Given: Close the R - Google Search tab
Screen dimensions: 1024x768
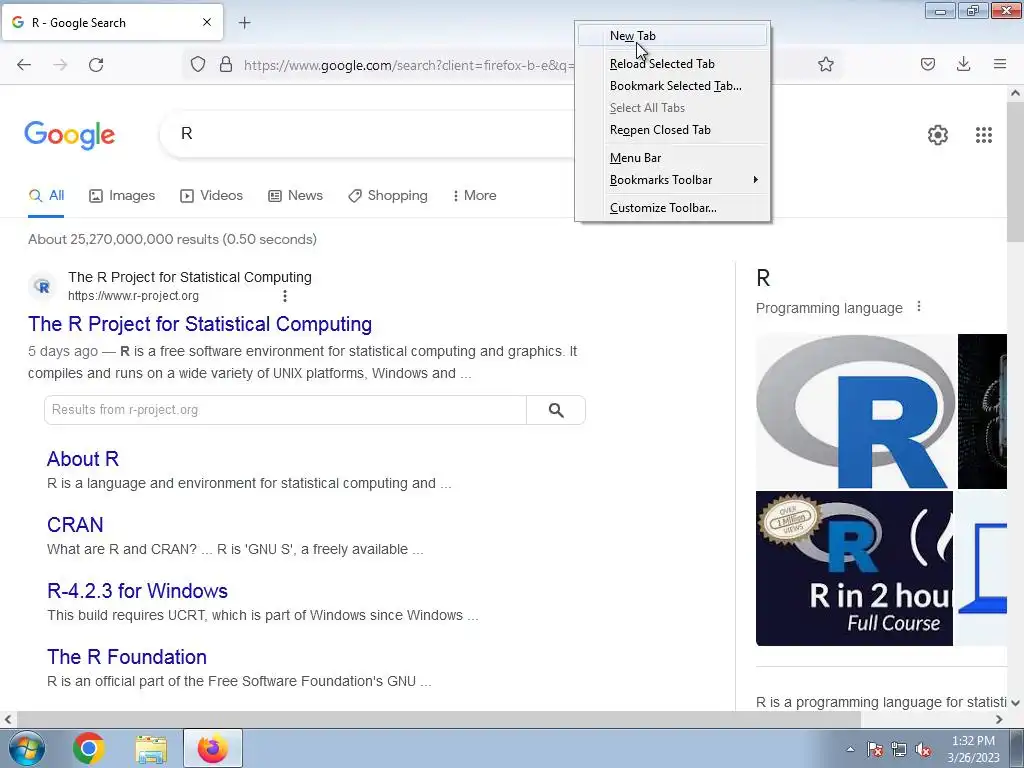Looking at the screenshot, I should pos(206,22).
